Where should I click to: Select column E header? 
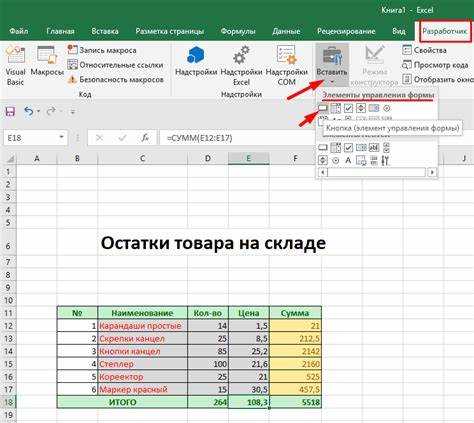(x=249, y=158)
